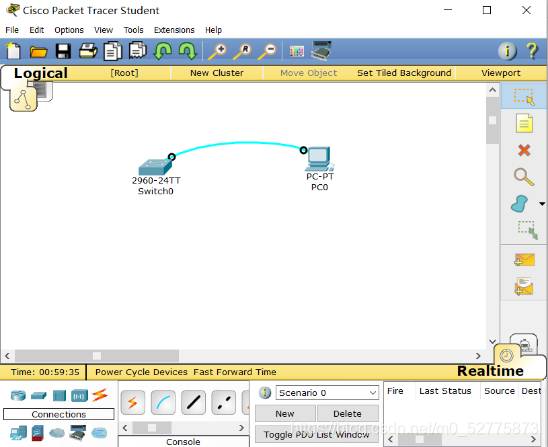Undo with the left green arrow
Image resolution: width=548 pixels, height=447 pixels.
pos(163,51)
